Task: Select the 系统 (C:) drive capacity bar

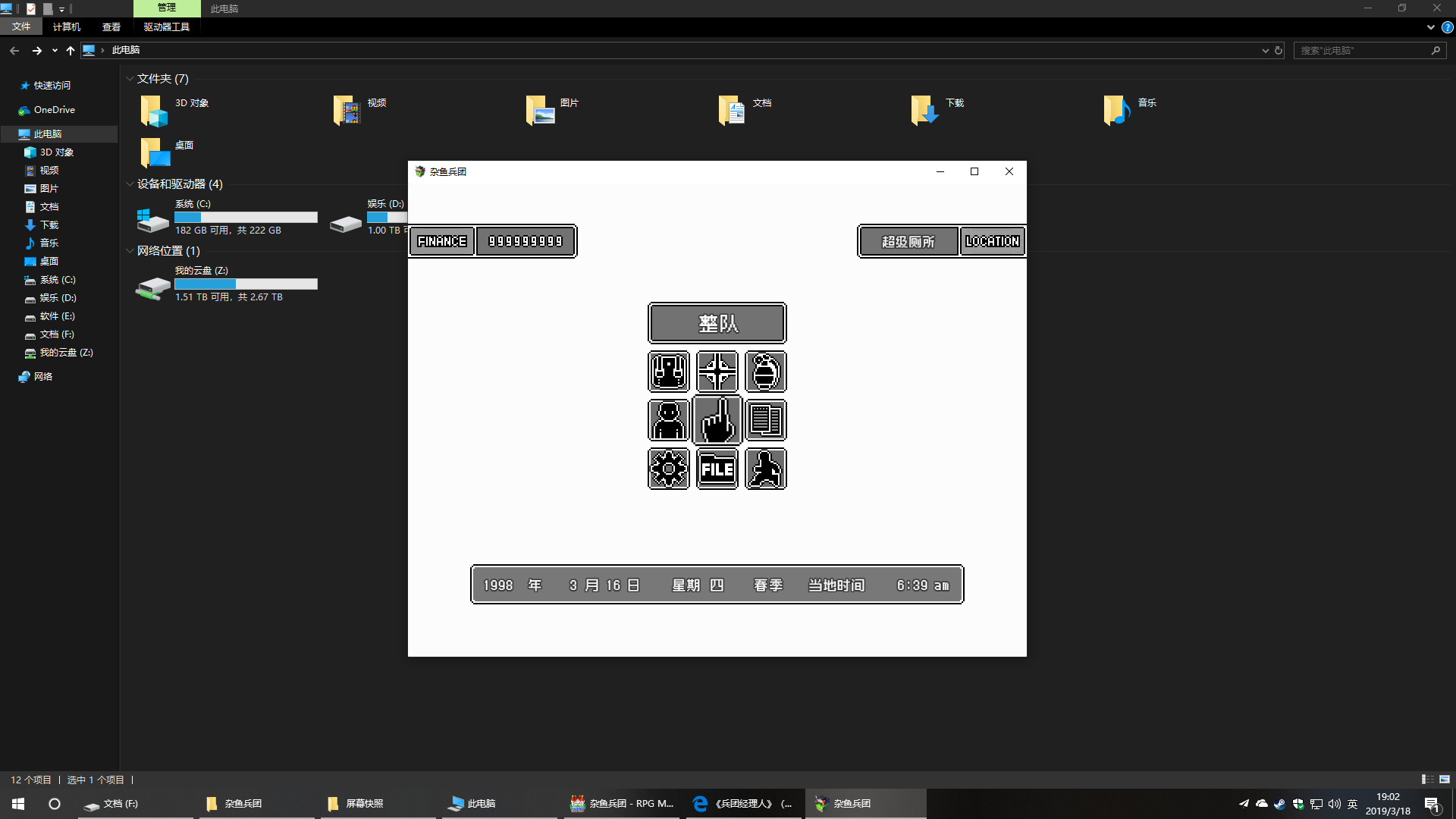Action: 246,217
